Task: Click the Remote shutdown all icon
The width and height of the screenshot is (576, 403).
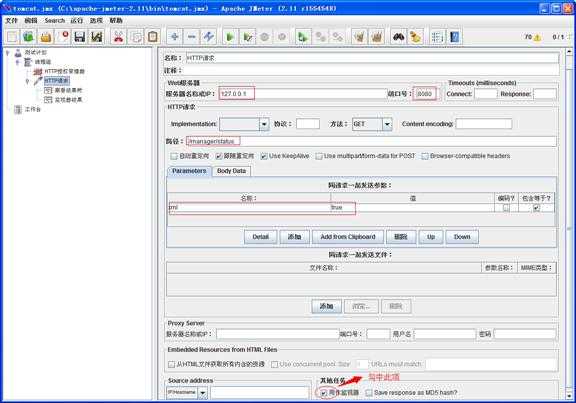Action: coord(337,37)
